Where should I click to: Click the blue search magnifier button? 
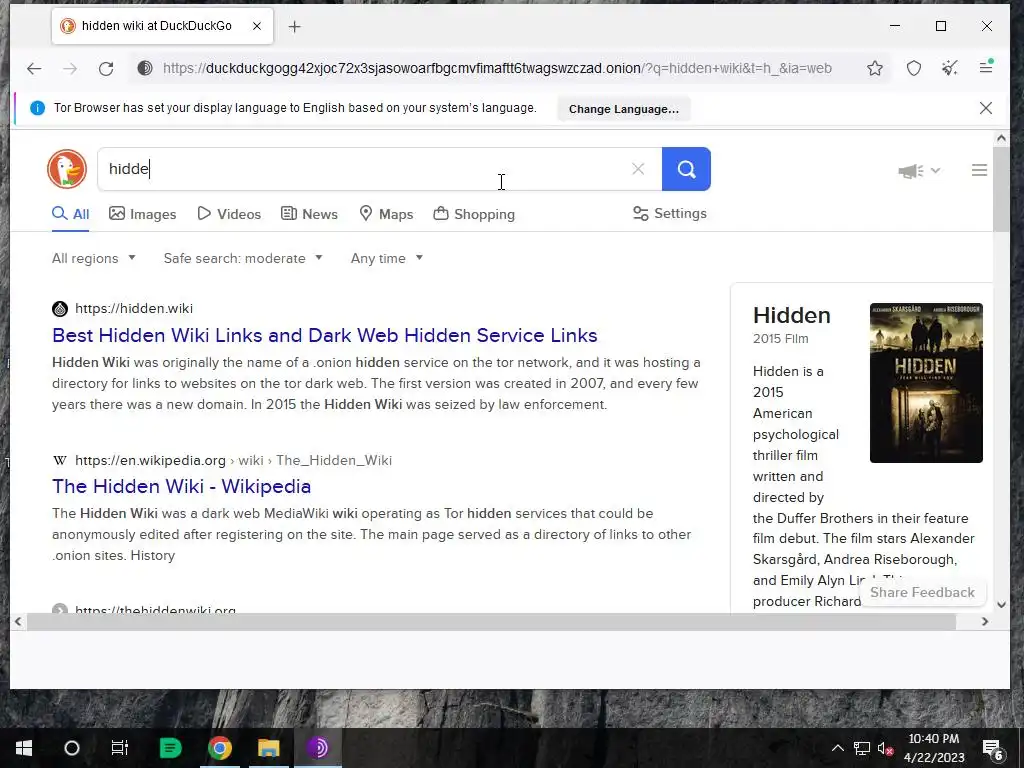tap(686, 169)
